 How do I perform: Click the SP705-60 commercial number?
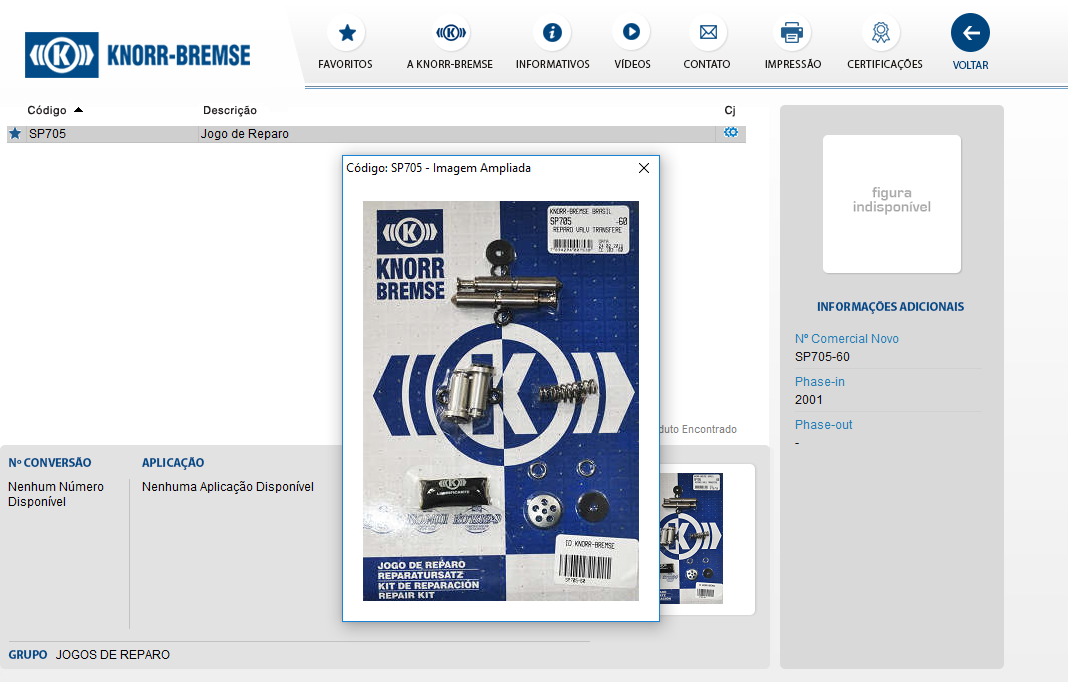pos(822,357)
